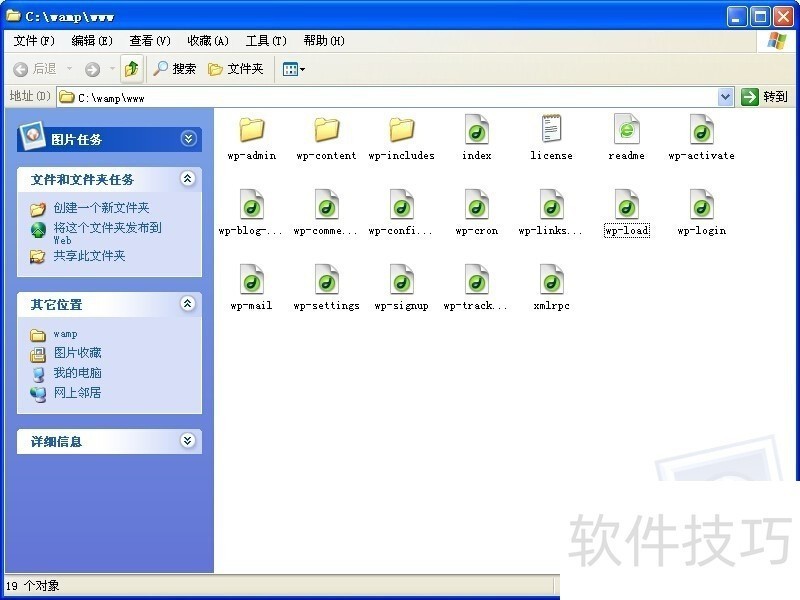Open the Views mode dropdown button
Image resolution: width=800 pixels, height=600 pixels.
click(293, 69)
